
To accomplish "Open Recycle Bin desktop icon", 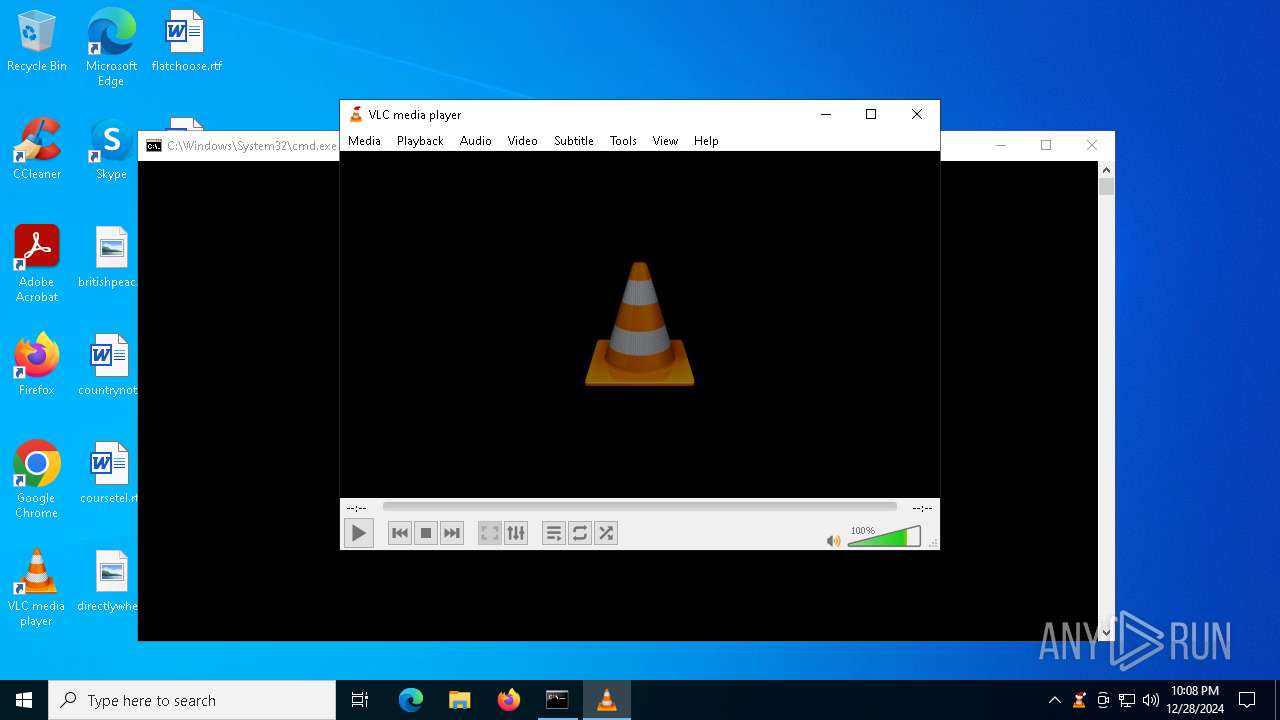I will coord(37,42).
